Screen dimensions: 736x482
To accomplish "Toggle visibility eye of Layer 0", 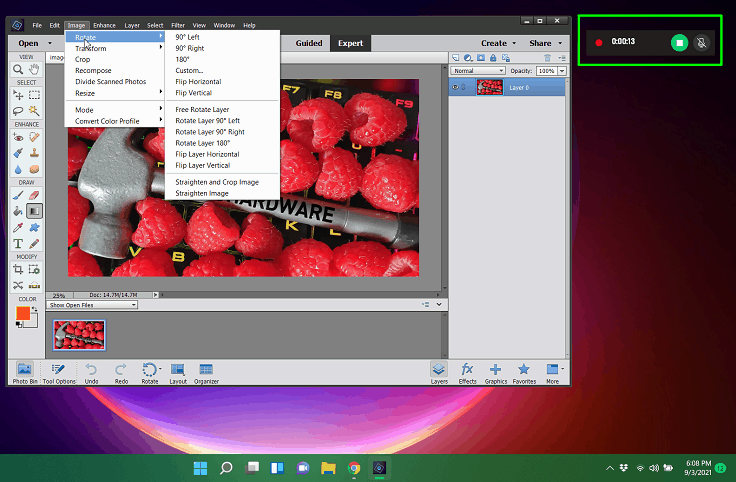I will [x=455, y=87].
